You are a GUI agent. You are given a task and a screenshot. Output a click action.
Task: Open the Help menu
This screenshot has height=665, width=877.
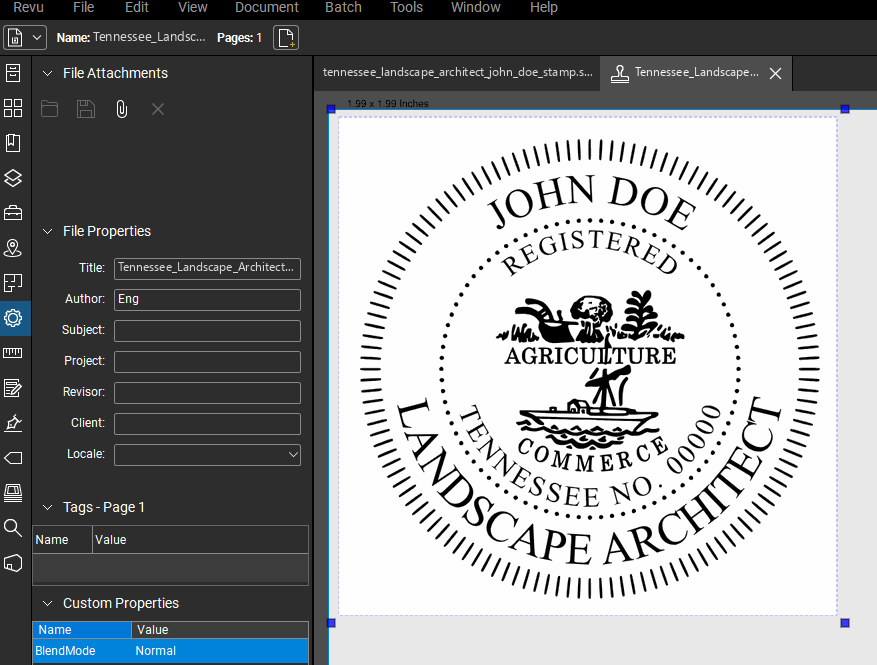tap(544, 7)
